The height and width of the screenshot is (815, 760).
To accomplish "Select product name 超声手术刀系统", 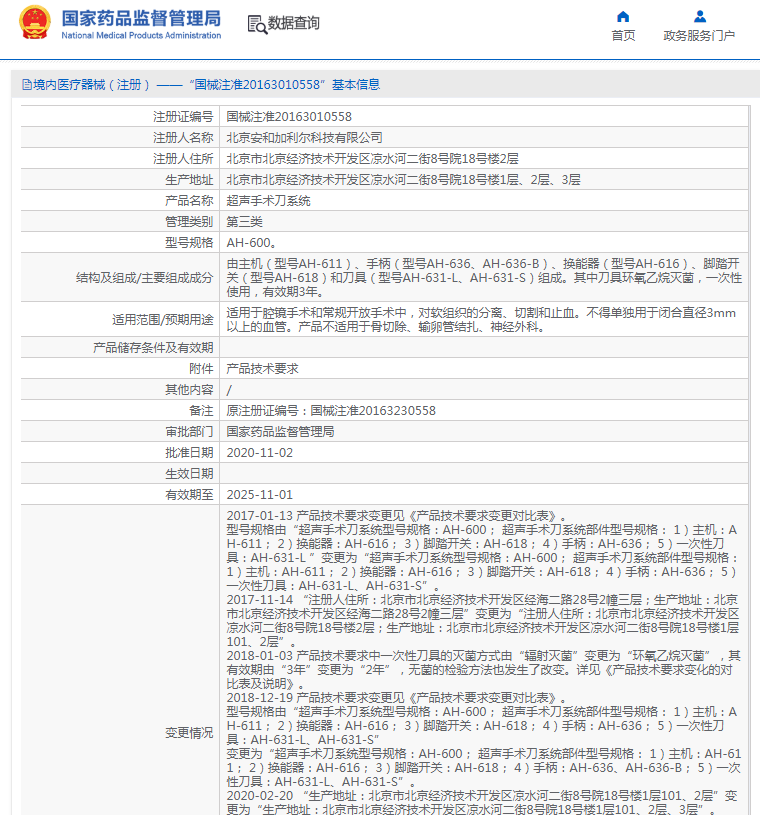I will tap(269, 201).
